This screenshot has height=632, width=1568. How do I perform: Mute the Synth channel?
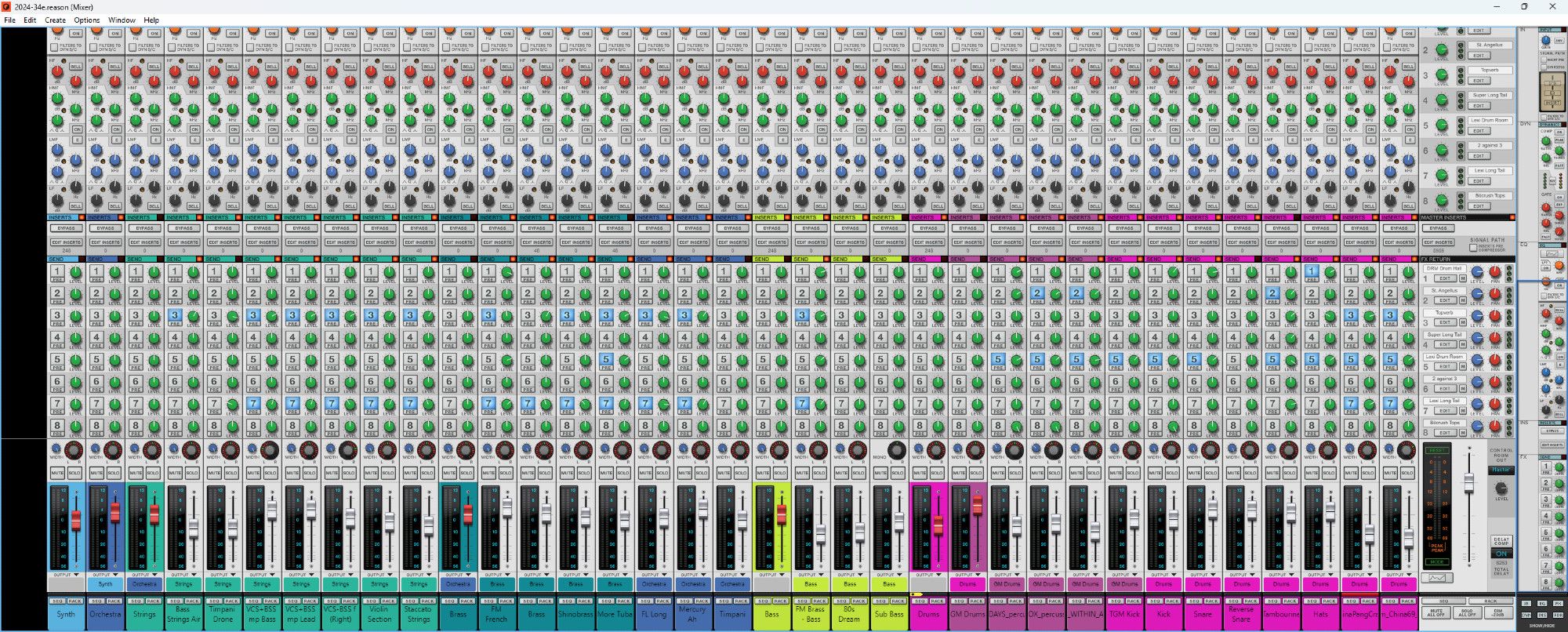(57, 474)
